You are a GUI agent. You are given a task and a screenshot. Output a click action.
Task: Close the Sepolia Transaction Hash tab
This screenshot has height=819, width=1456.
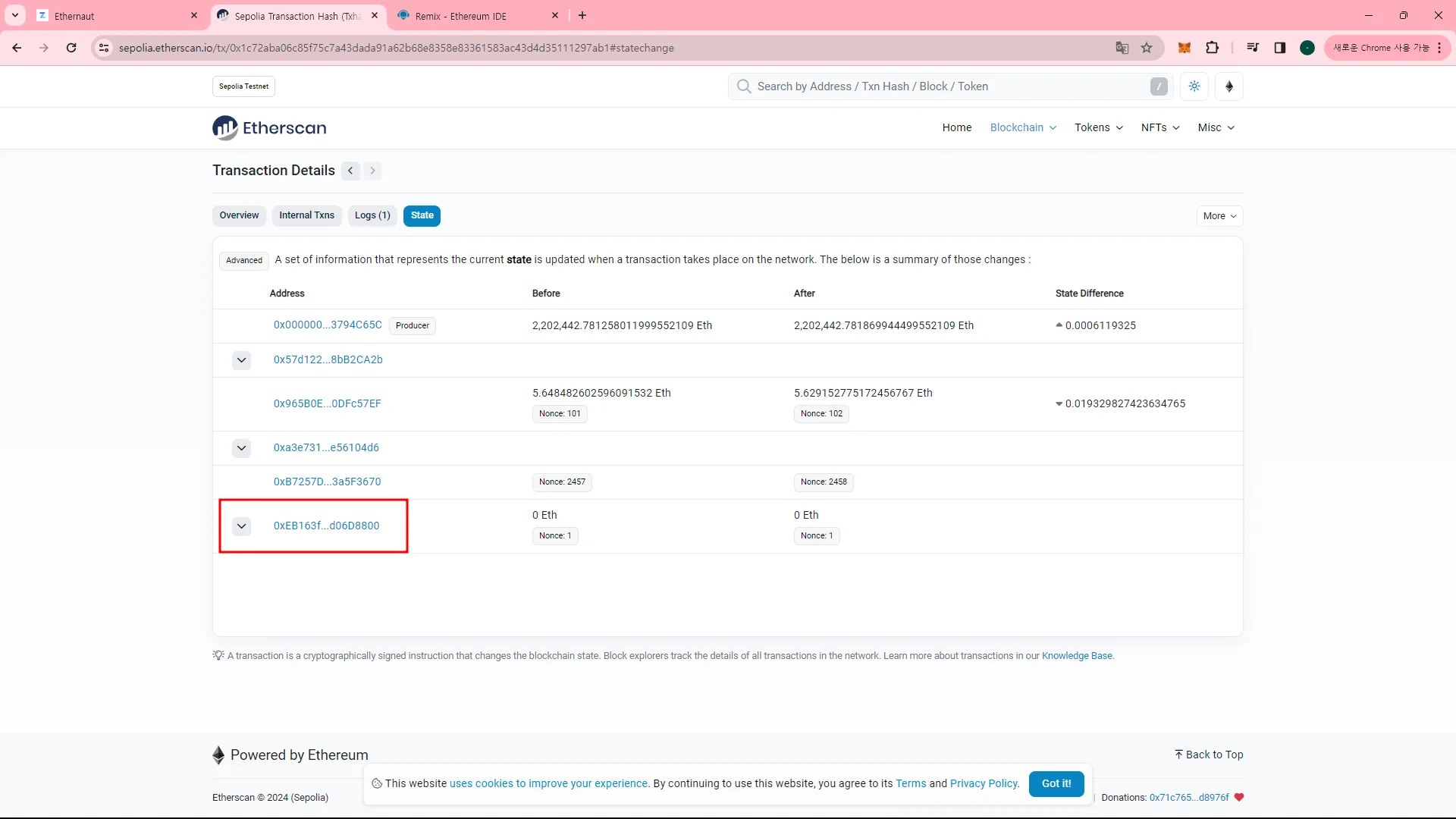[x=375, y=15]
